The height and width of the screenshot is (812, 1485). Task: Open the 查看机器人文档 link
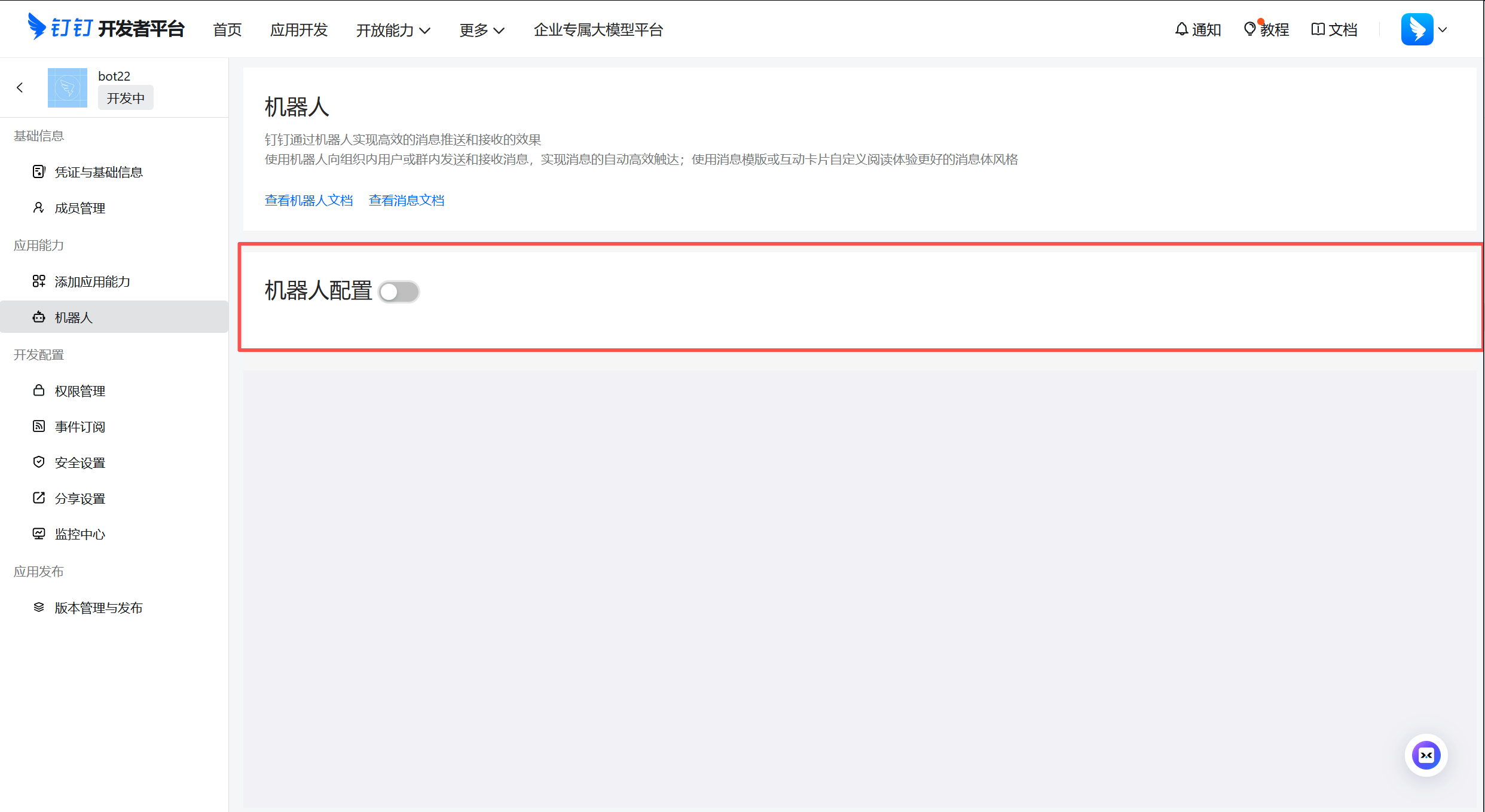coord(308,200)
